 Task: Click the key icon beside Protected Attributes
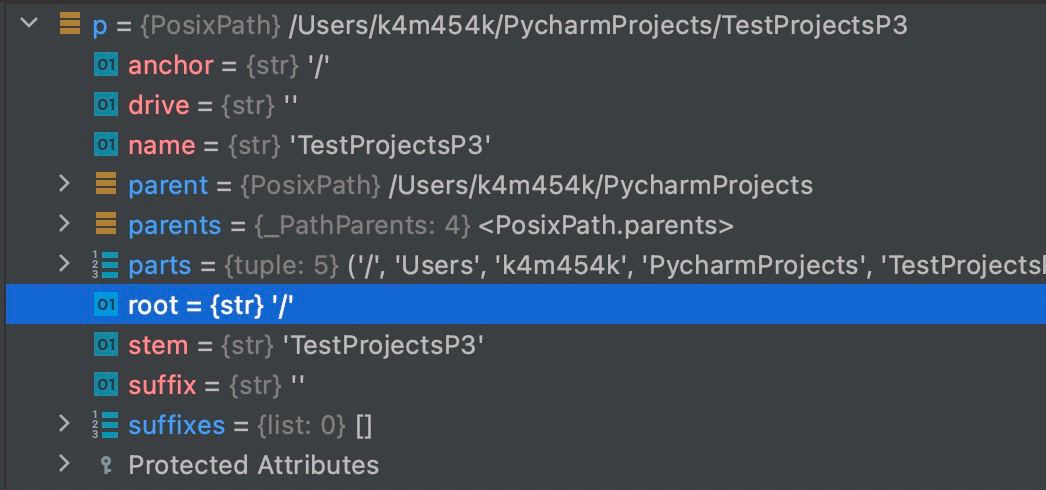(x=106, y=465)
